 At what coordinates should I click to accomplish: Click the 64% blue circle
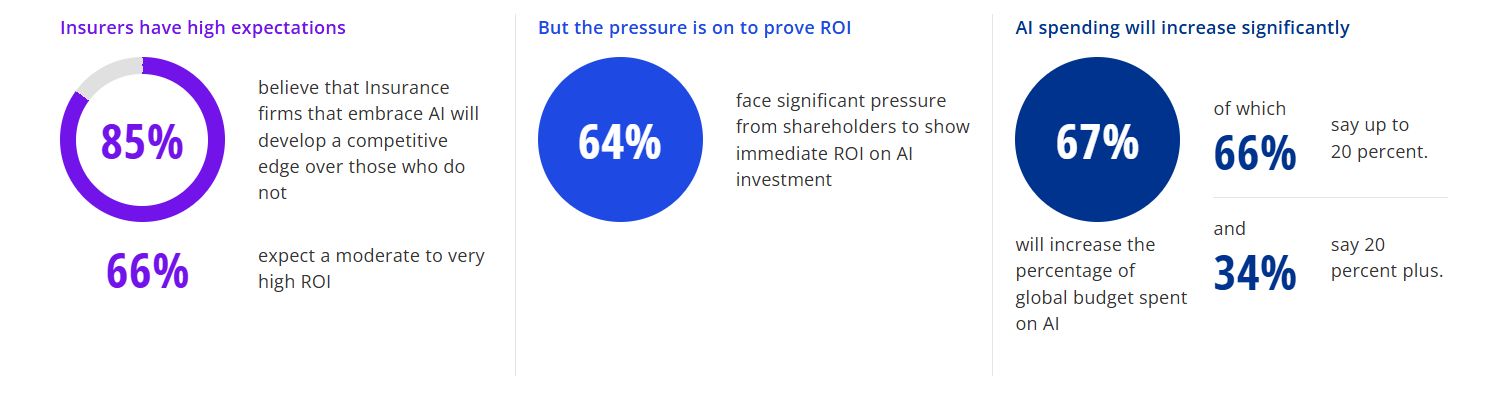coord(620,140)
